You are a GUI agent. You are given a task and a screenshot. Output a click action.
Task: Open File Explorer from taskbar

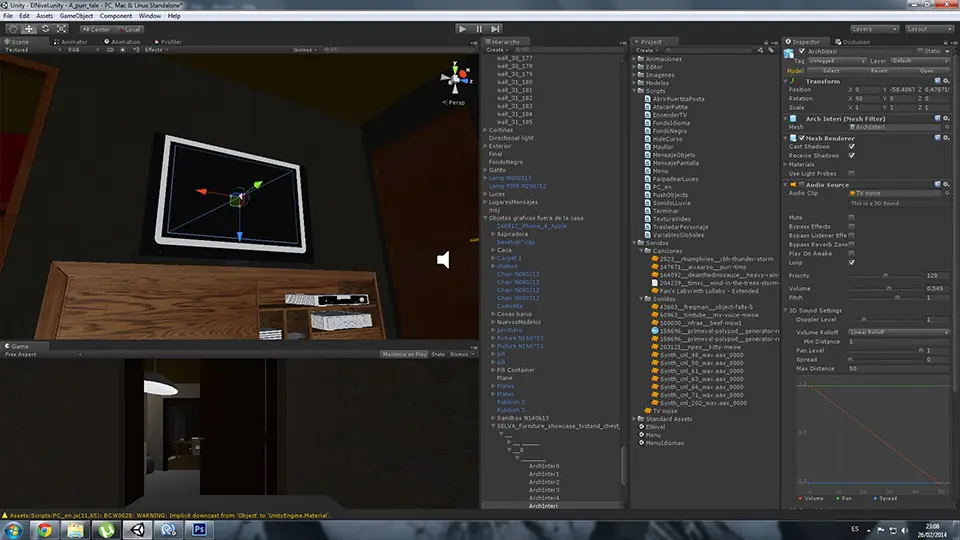tap(75, 530)
